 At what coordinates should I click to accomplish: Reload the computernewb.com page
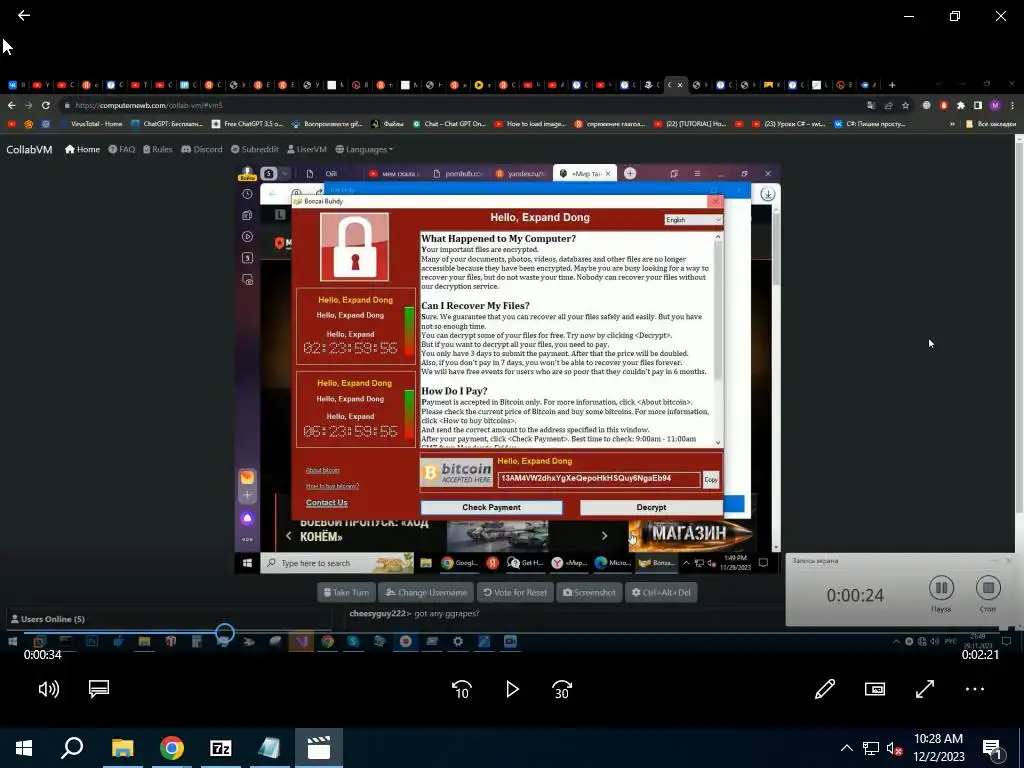pyautogui.click(x=46, y=105)
